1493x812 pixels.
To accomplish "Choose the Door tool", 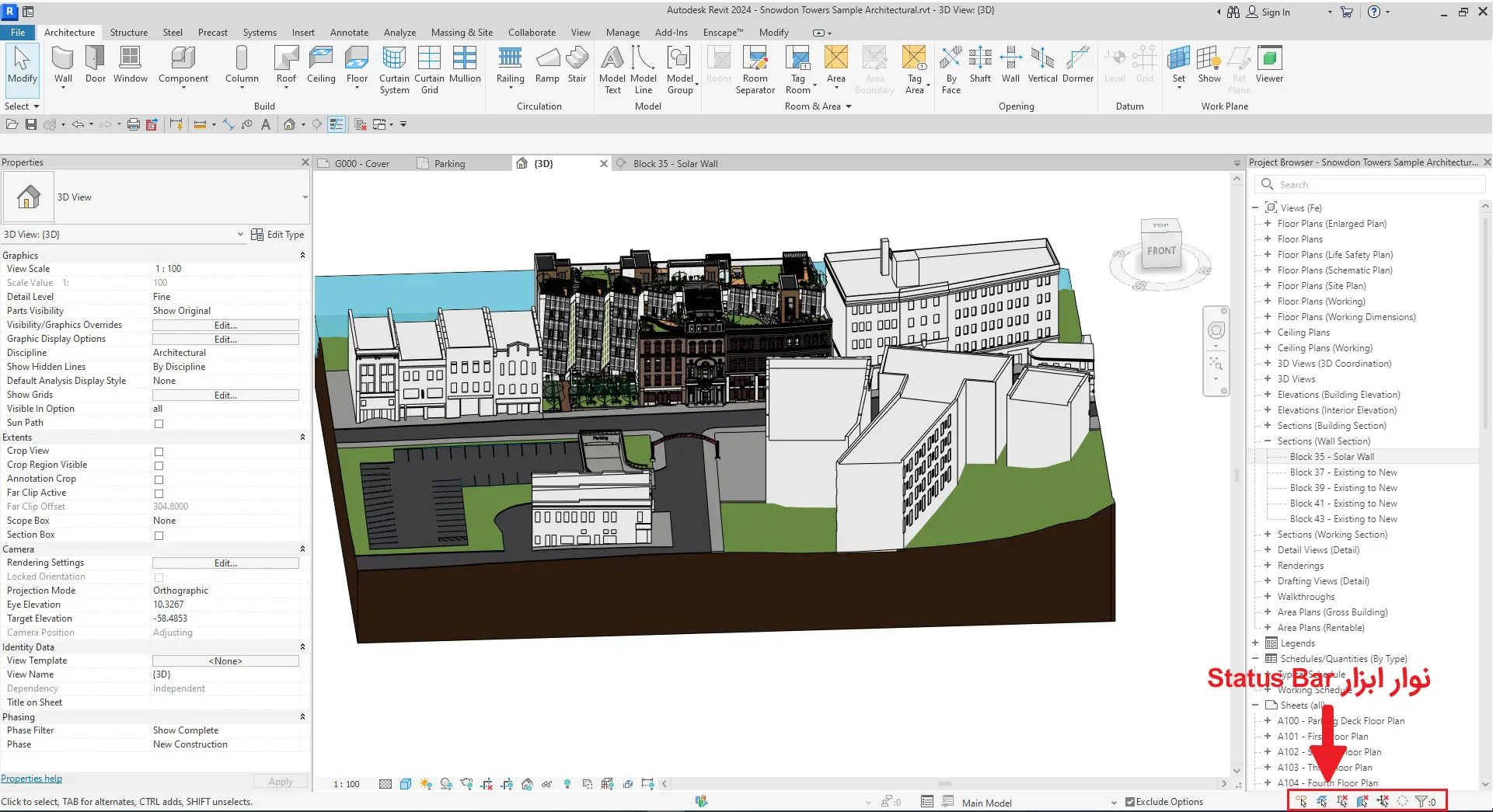I will 96,66.
